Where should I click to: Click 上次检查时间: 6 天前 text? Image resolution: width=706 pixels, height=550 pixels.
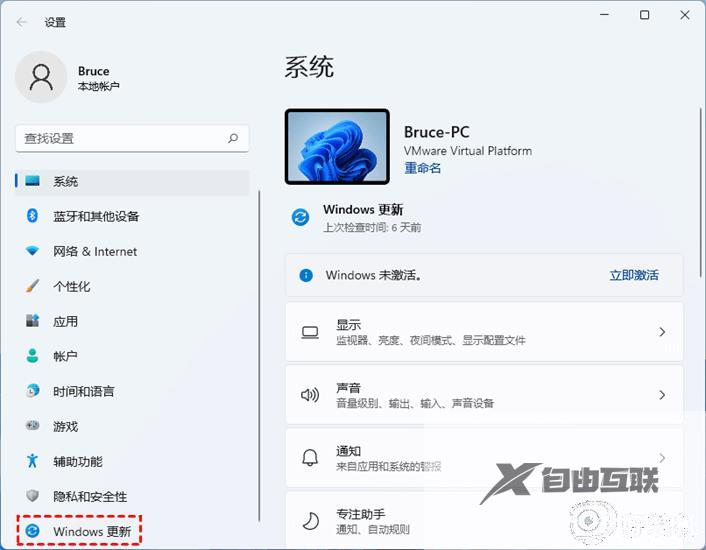click(x=372, y=227)
